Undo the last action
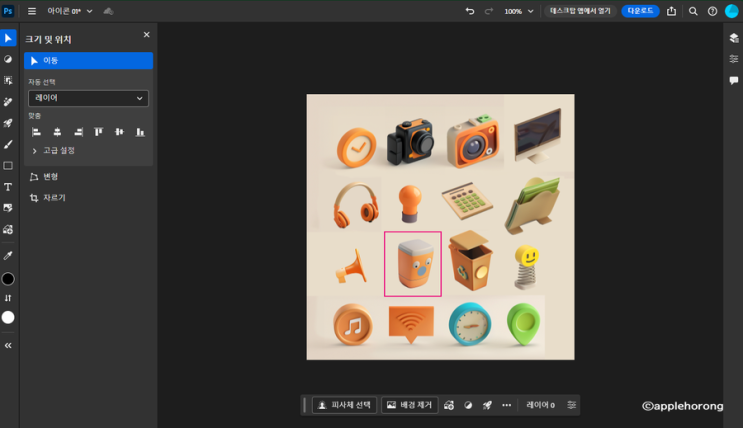This screenshot has height=428, width=743. point(470,11)
